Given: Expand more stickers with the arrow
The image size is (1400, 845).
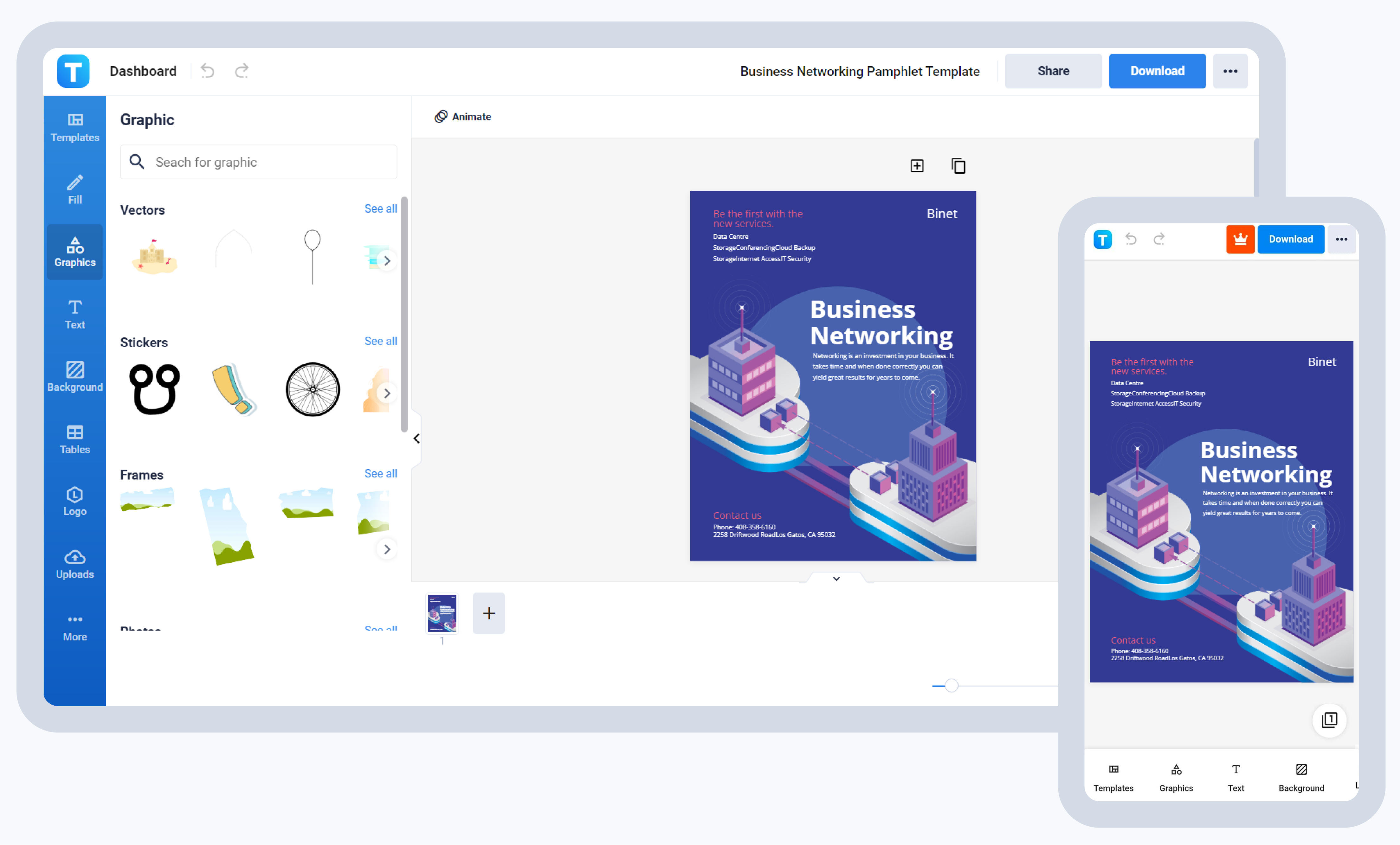Looking at the screenshot, I should pos(387,393).
